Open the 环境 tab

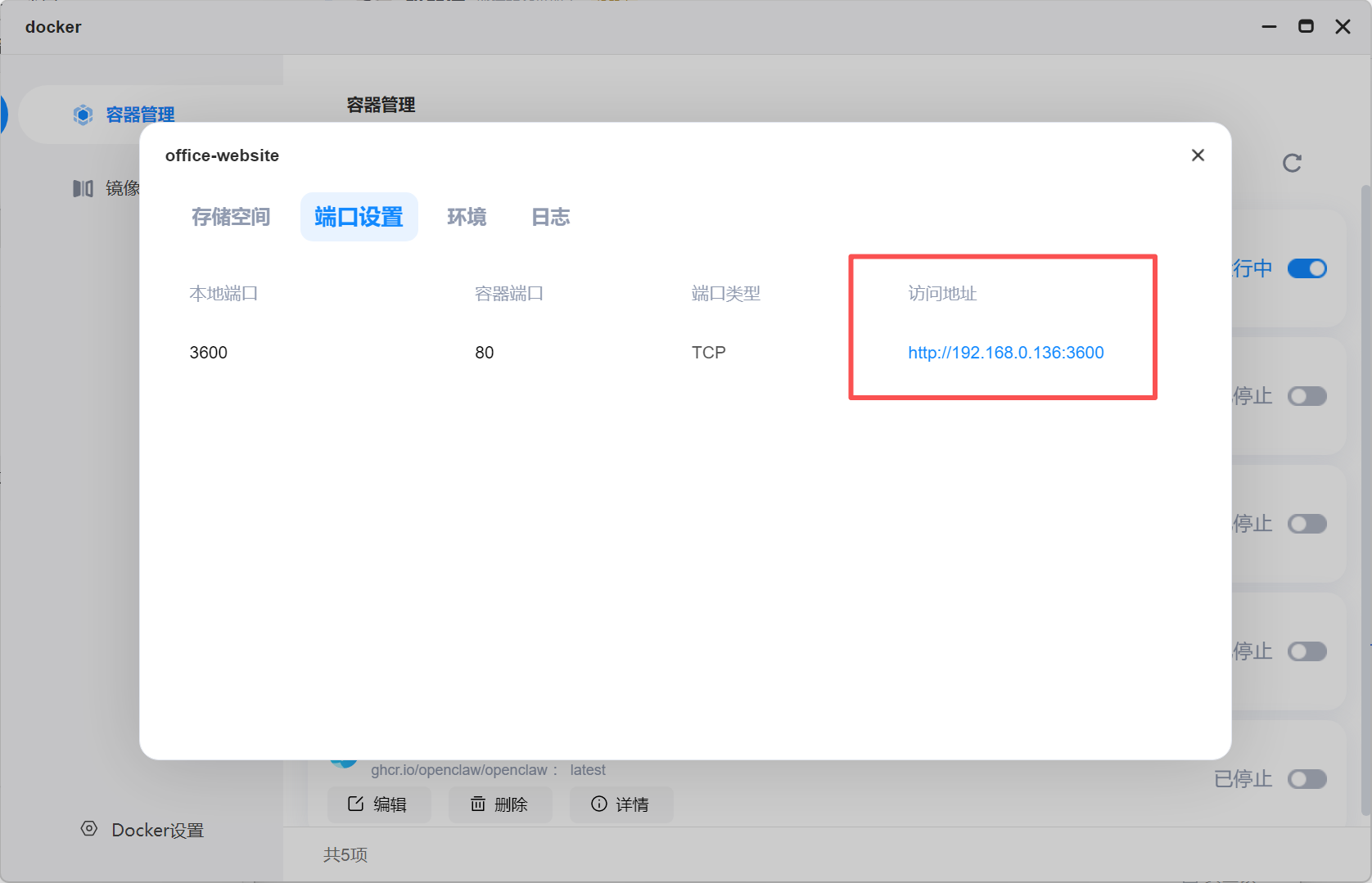[x=467, y=217]
